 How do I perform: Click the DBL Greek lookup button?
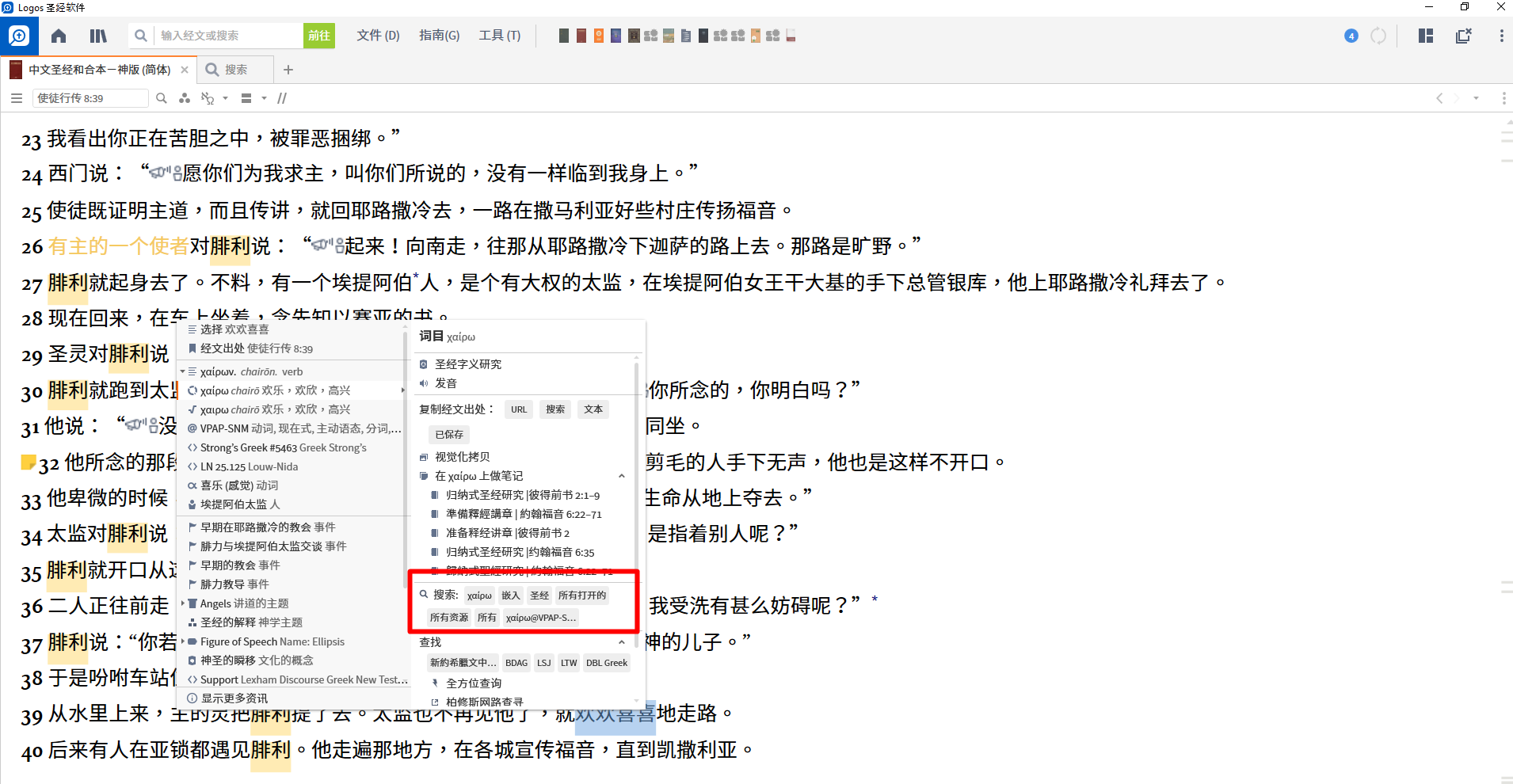pyautogui.click(x=607, y=663)
